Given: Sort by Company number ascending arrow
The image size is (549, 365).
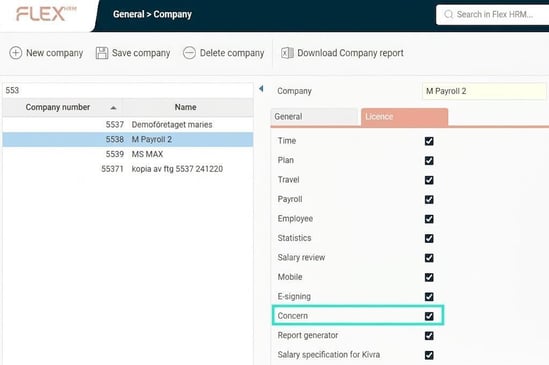Looking at the screenshot, I should [113, 108].
